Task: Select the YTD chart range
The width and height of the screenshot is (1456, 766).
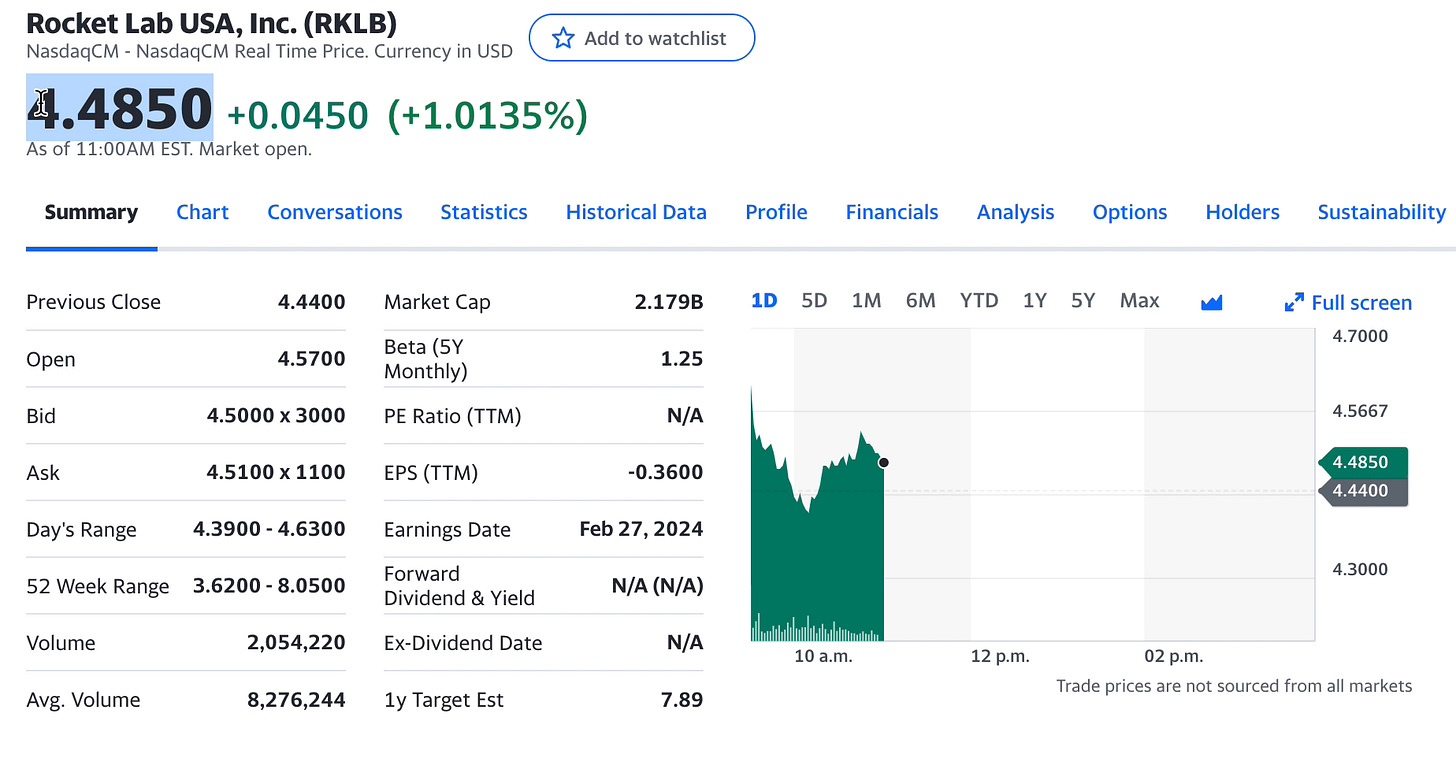Action: pos(979,300)
